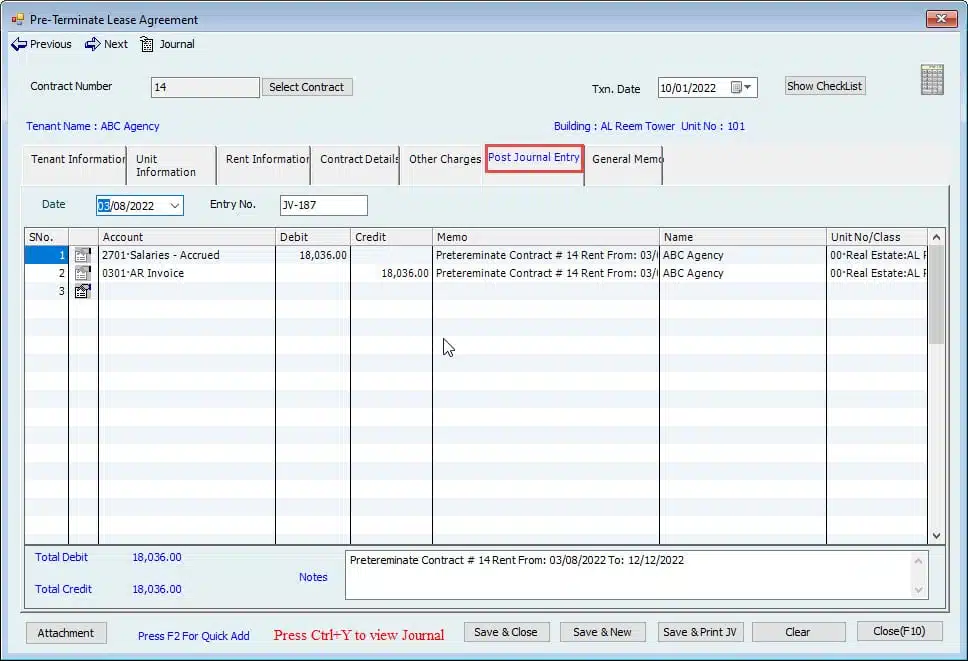The height and width of the screenshot is (661, 968).
Task: Click the Previous arrow icon
Action: [19, 44]
